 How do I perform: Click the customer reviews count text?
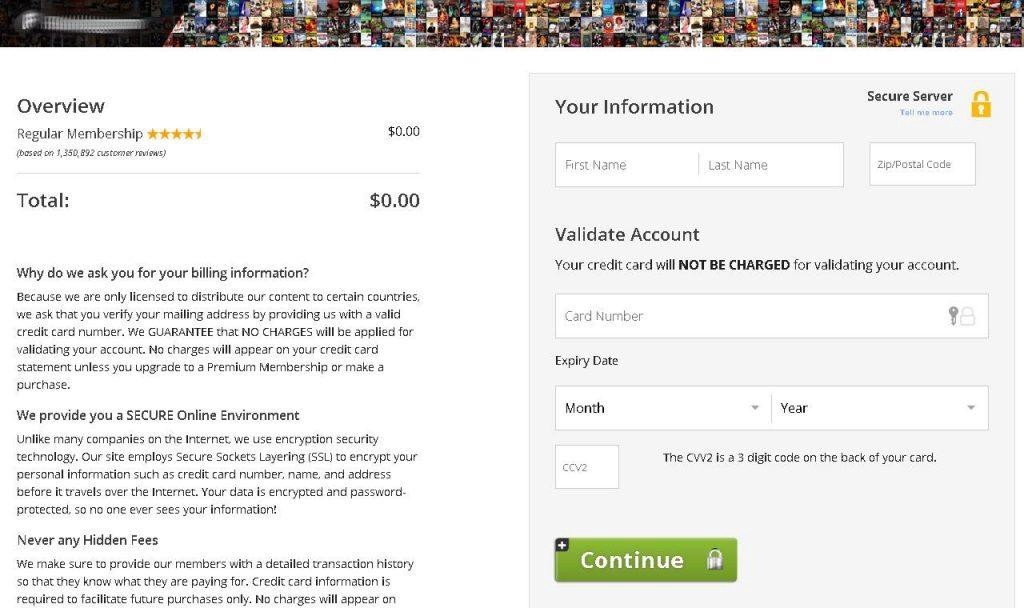point(91,153)
